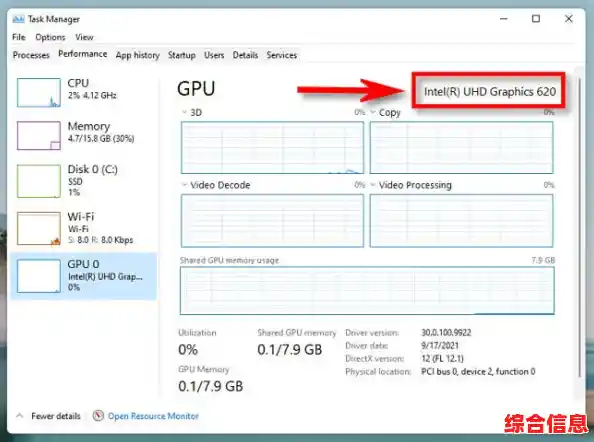Select the Wi-Fi throughput graph thumbnail
This screenshot has width=594, height=442.
click(39, 228)
